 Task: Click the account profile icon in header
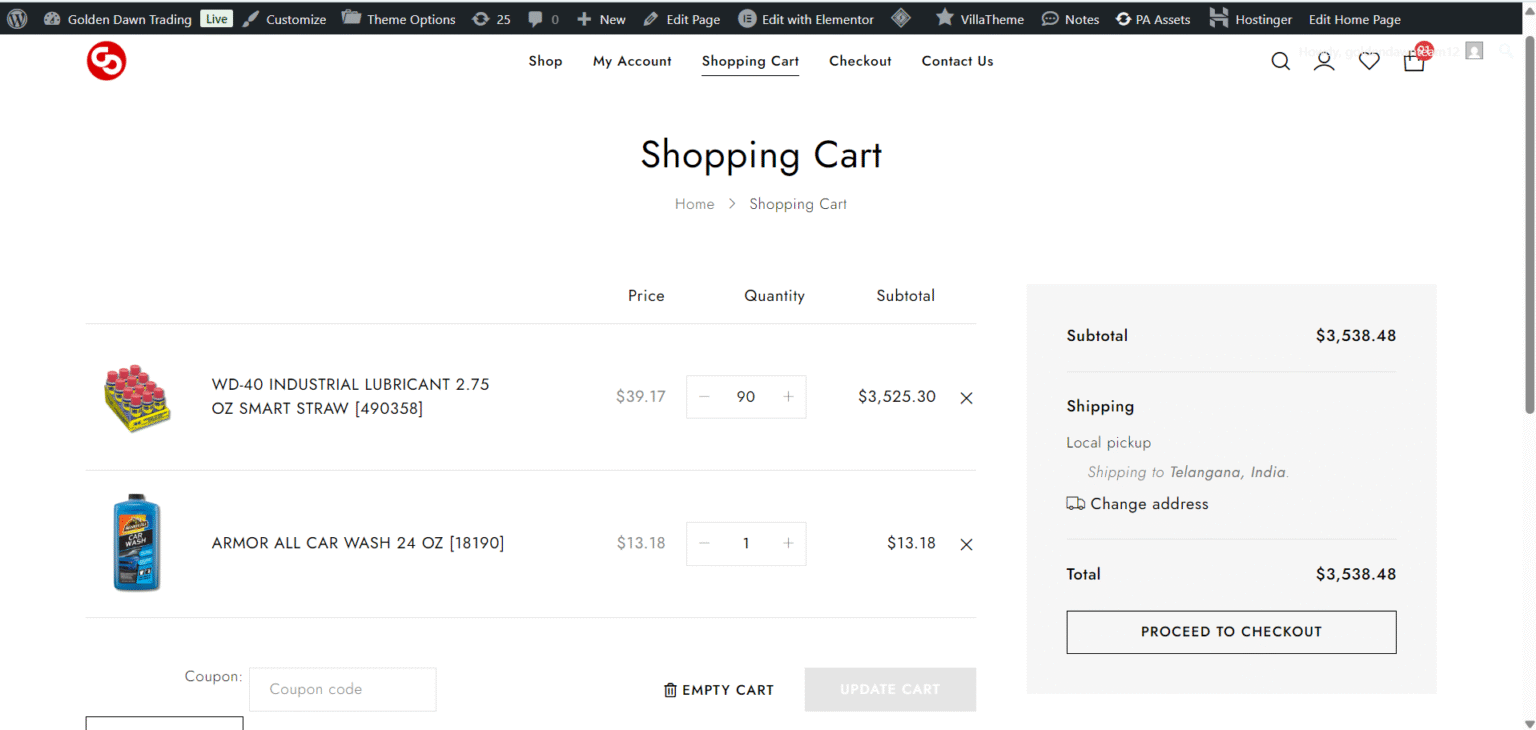point(1324,62)
